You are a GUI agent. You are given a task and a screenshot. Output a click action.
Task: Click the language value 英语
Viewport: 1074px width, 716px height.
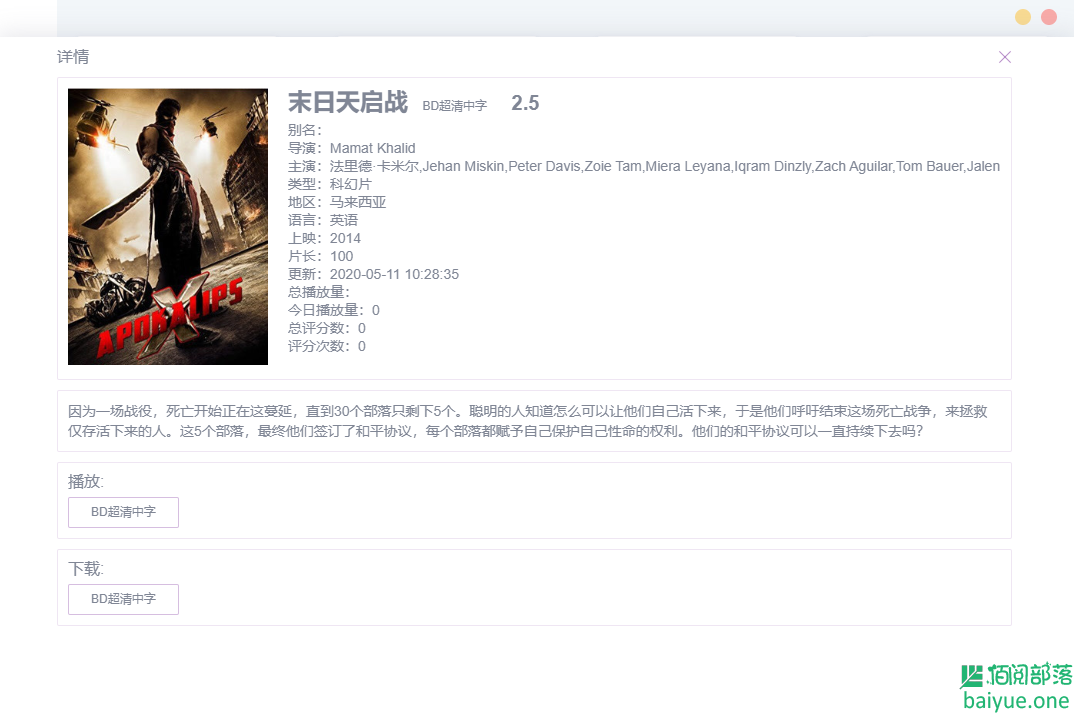click(x=344, y=220)
